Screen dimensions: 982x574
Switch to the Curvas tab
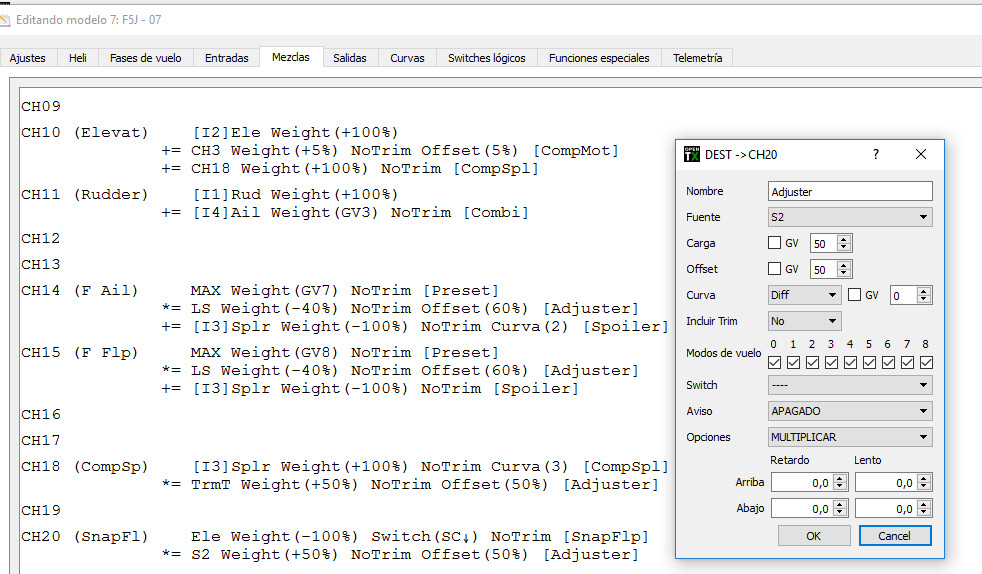coord(407,58)
